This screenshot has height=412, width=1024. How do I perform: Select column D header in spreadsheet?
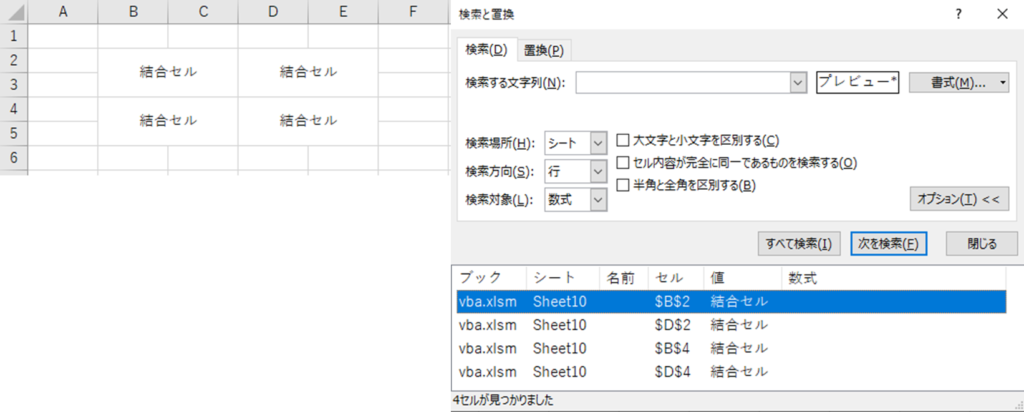[273, 12]
